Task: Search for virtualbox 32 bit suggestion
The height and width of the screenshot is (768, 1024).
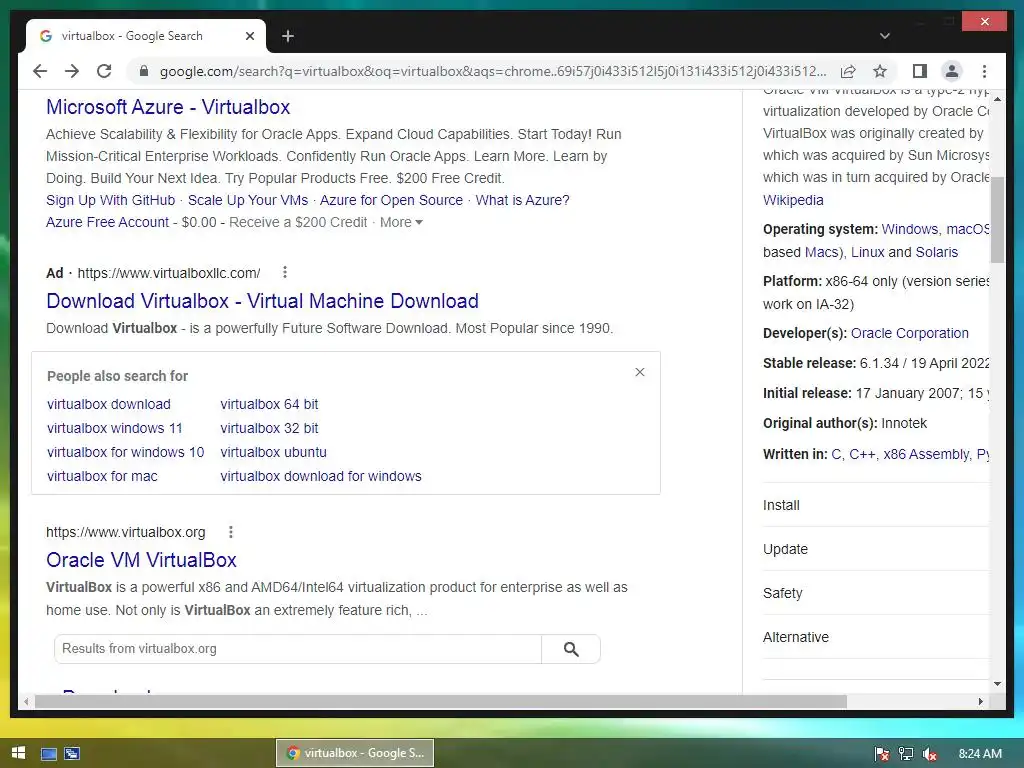Action: click(x=269, y=428)
